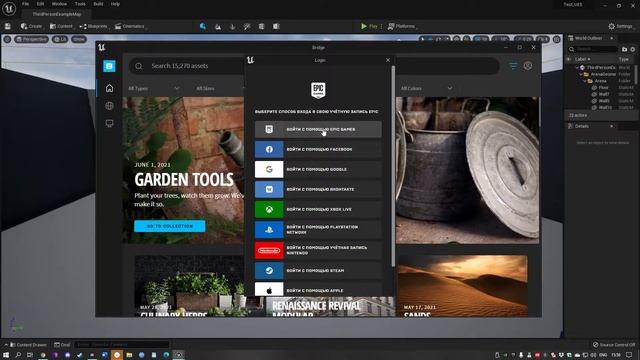
Task: Open the Settings button in main toolbar
Action: click(x=621, y=26)
